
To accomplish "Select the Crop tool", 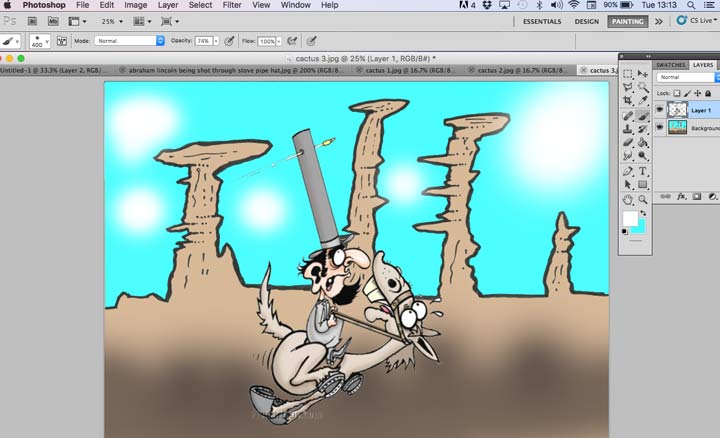I will (x=628, y=101).
